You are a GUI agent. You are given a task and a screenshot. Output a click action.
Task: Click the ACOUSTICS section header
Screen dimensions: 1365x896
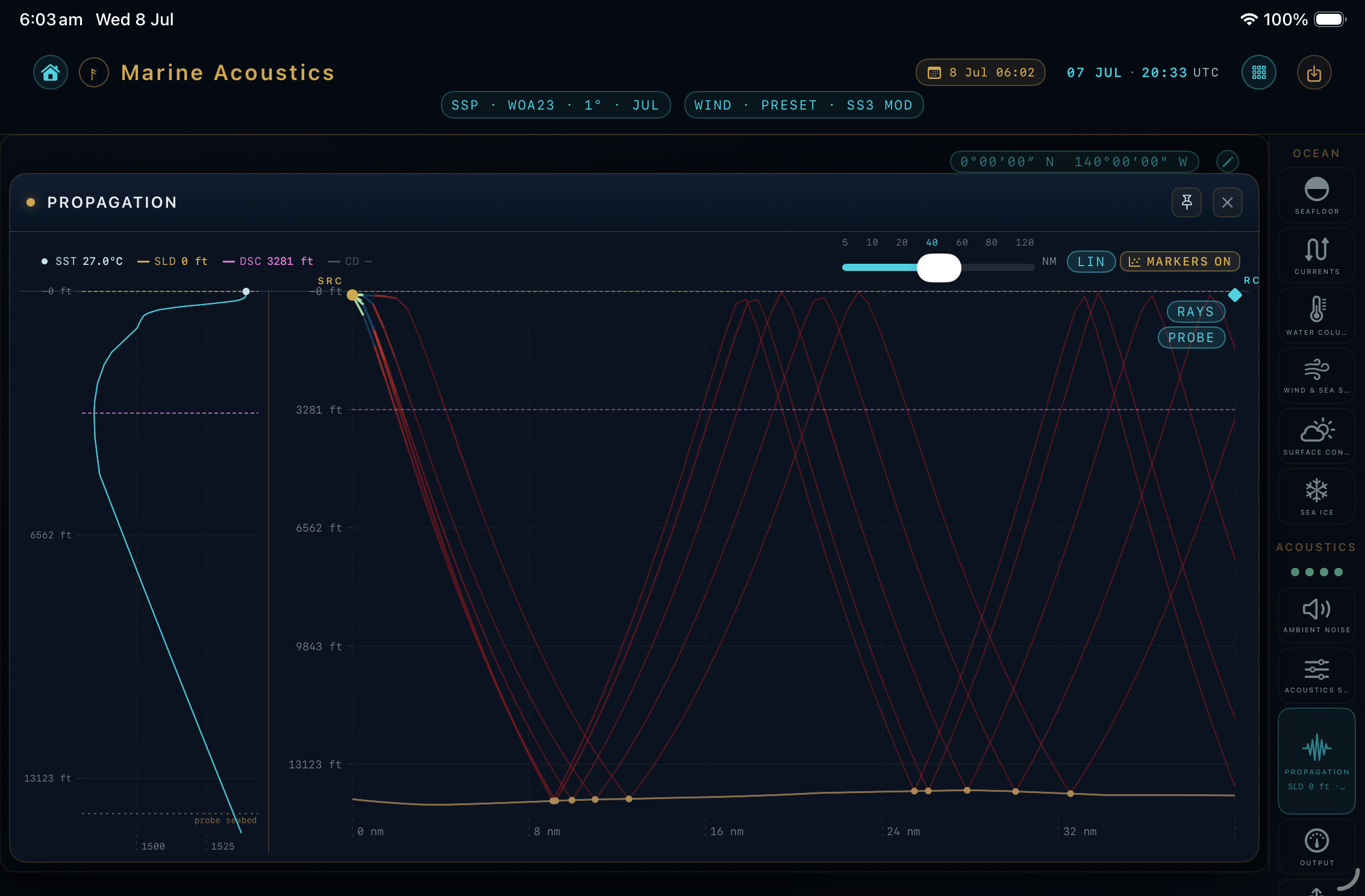(x=1316, y=547)
